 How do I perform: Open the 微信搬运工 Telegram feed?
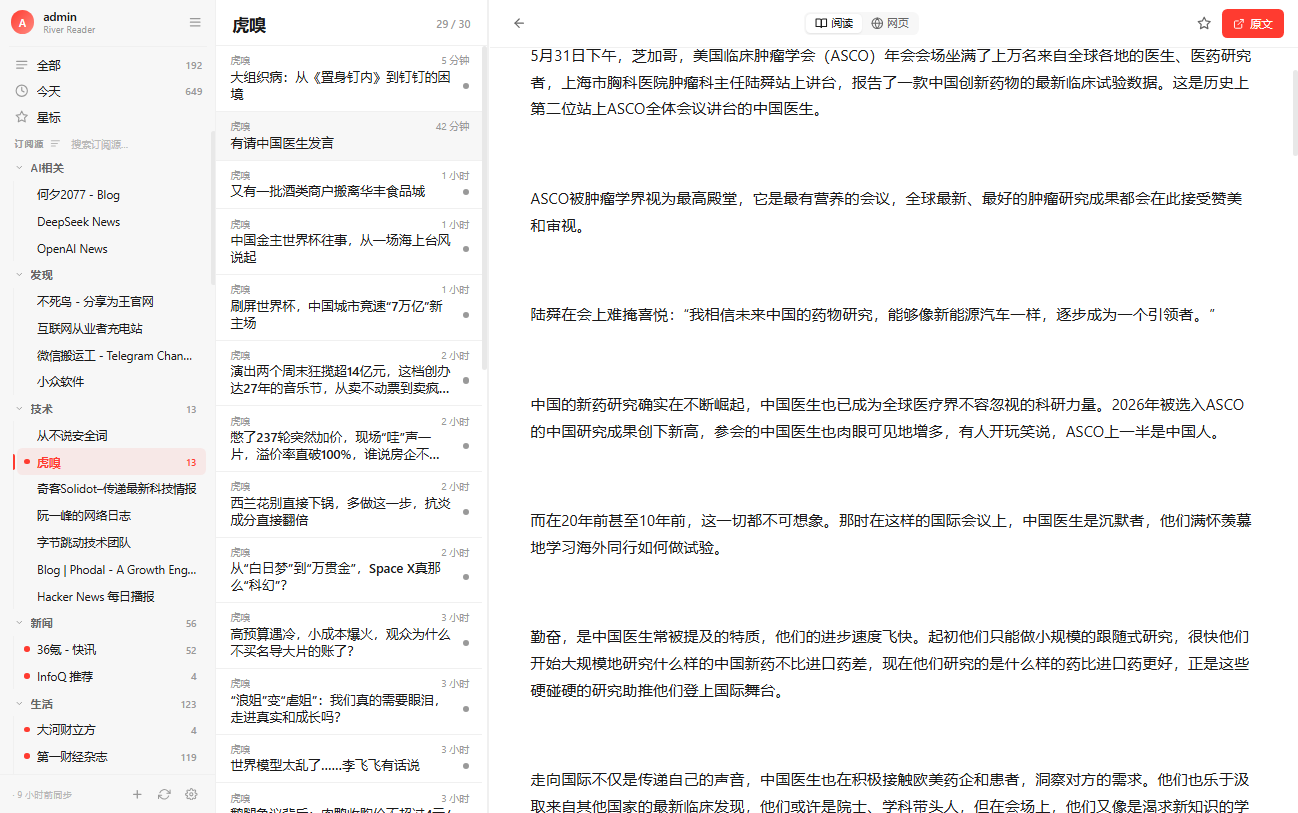[108, 355]
